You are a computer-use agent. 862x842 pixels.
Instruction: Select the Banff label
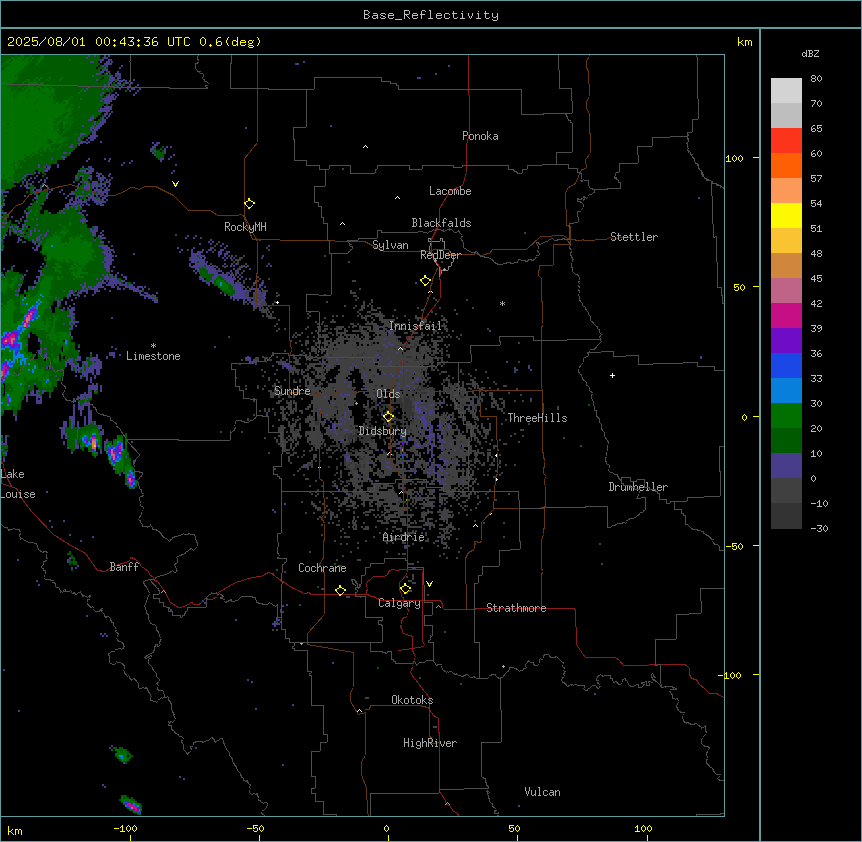click(x=124, y=567)
